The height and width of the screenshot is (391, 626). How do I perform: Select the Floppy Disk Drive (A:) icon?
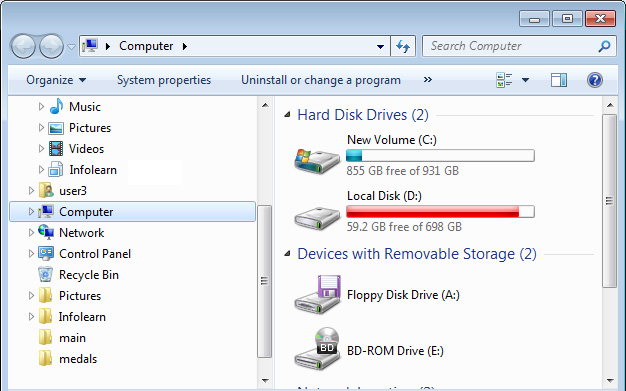[x=317, y=294]
